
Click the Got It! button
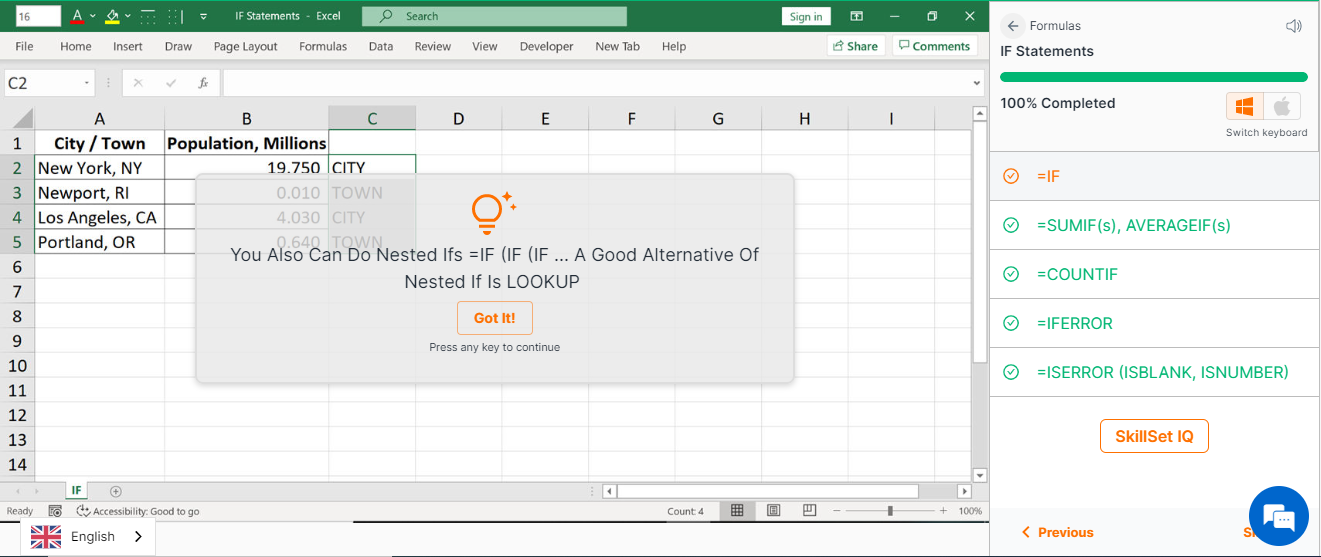(x=495, y=318)
